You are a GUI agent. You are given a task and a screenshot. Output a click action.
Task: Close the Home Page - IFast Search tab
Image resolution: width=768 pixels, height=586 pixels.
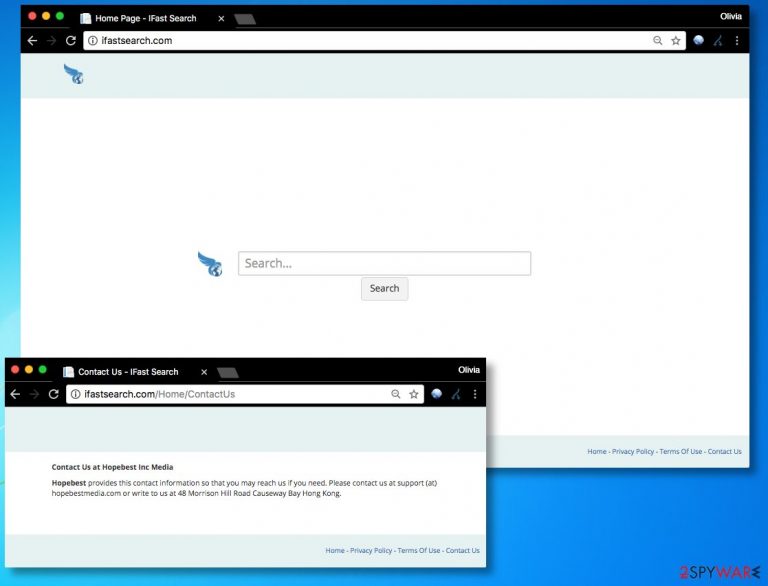[221, 19]
